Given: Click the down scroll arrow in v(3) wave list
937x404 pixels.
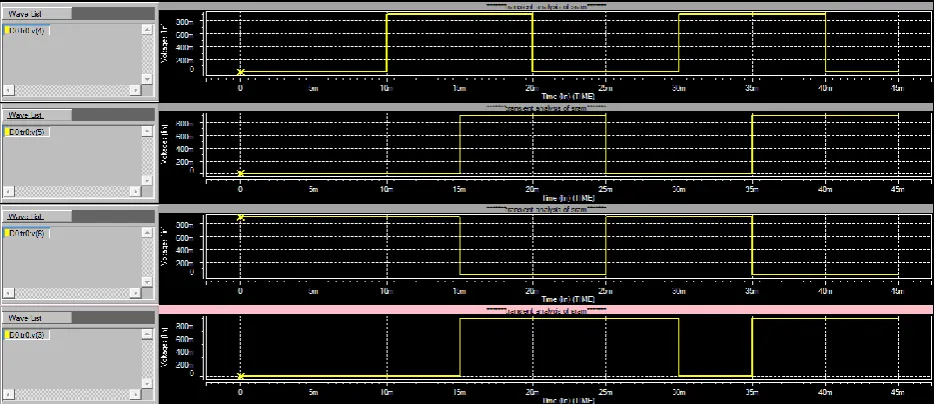Looking at the screenshot, I should [147, 384].
